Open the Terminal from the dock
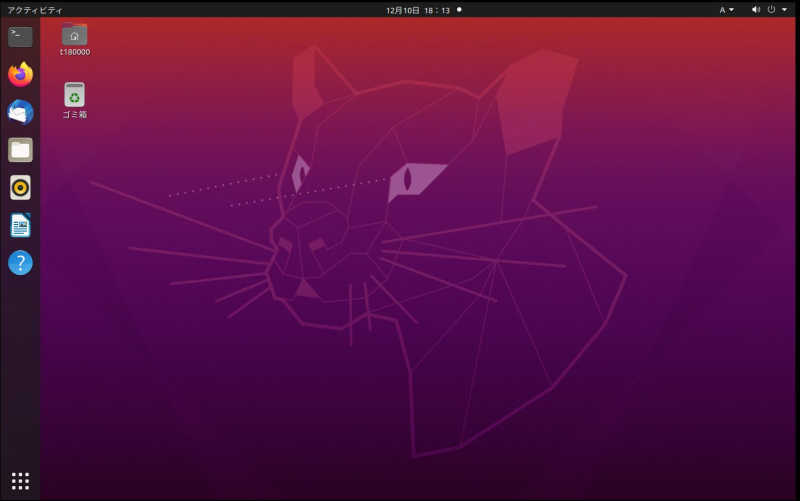 coord(20,37)
